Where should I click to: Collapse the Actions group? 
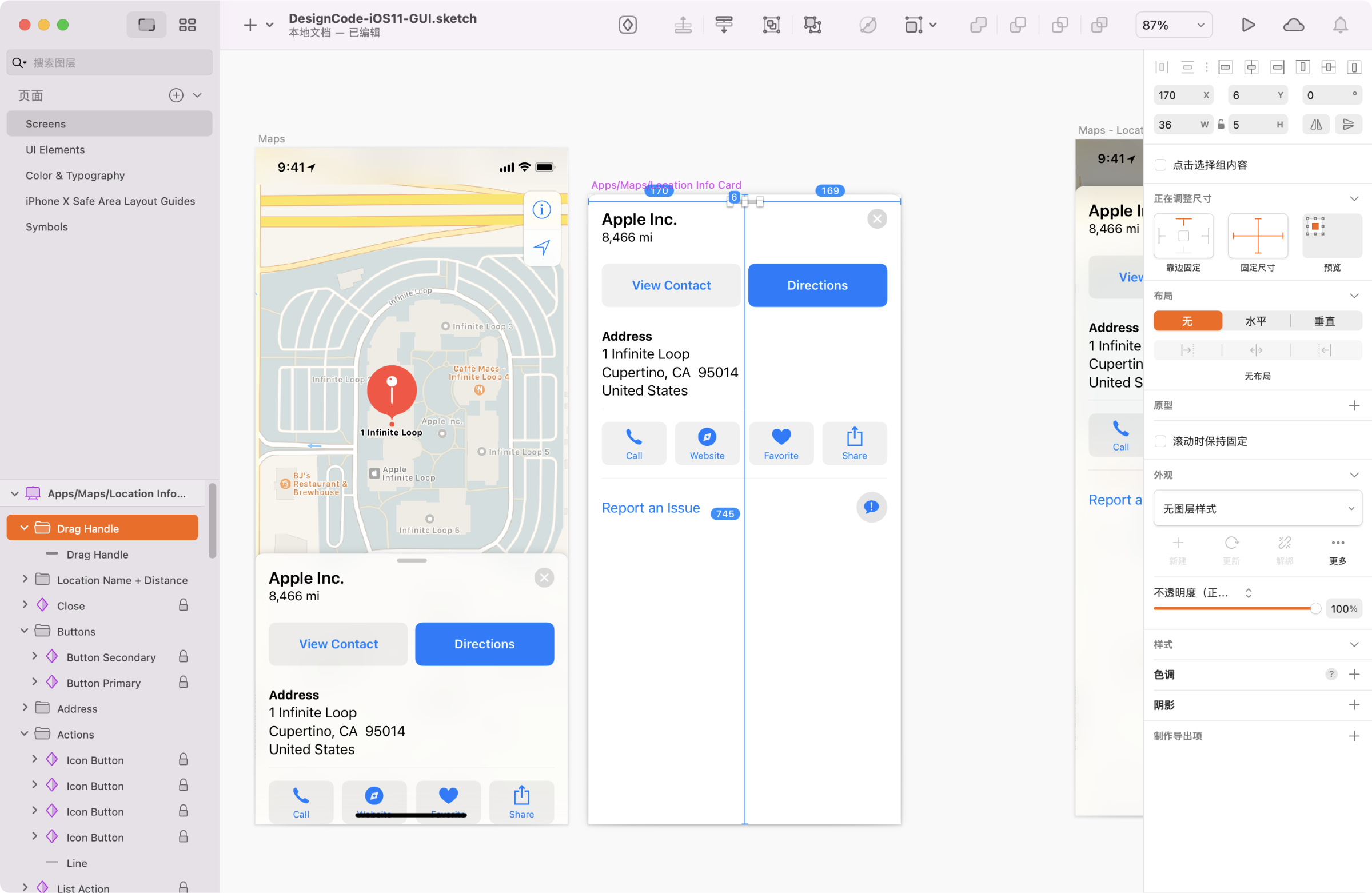[x=24, y=734]
